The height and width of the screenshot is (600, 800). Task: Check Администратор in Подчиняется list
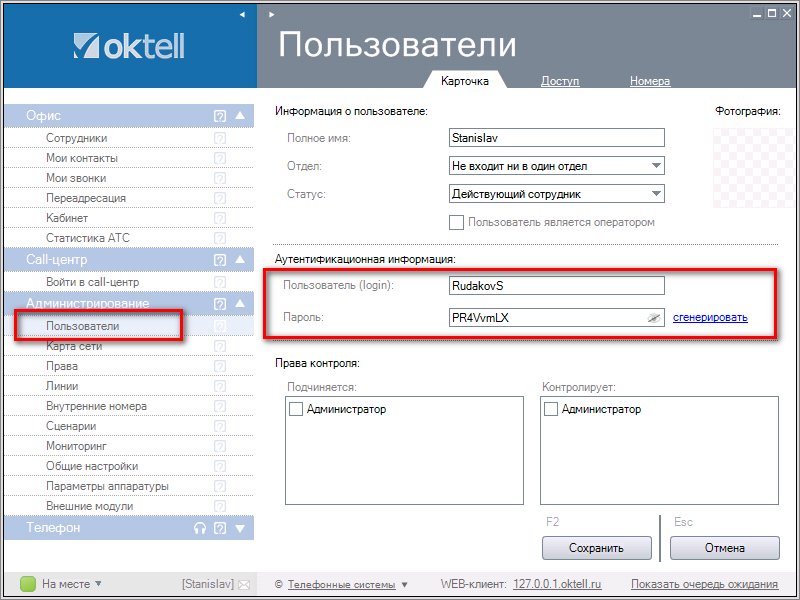(x=296, y=409)
